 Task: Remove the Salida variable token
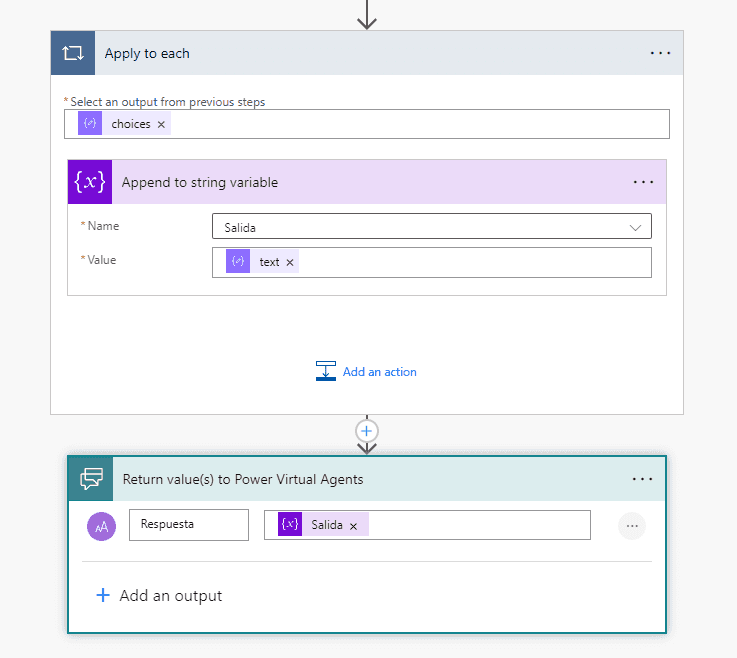(353, 526)
